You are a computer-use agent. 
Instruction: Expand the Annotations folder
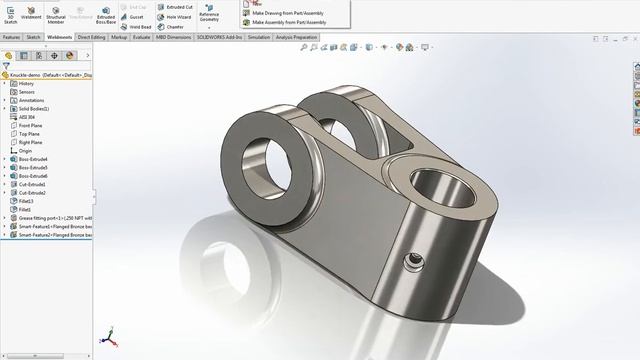(5, 100)
